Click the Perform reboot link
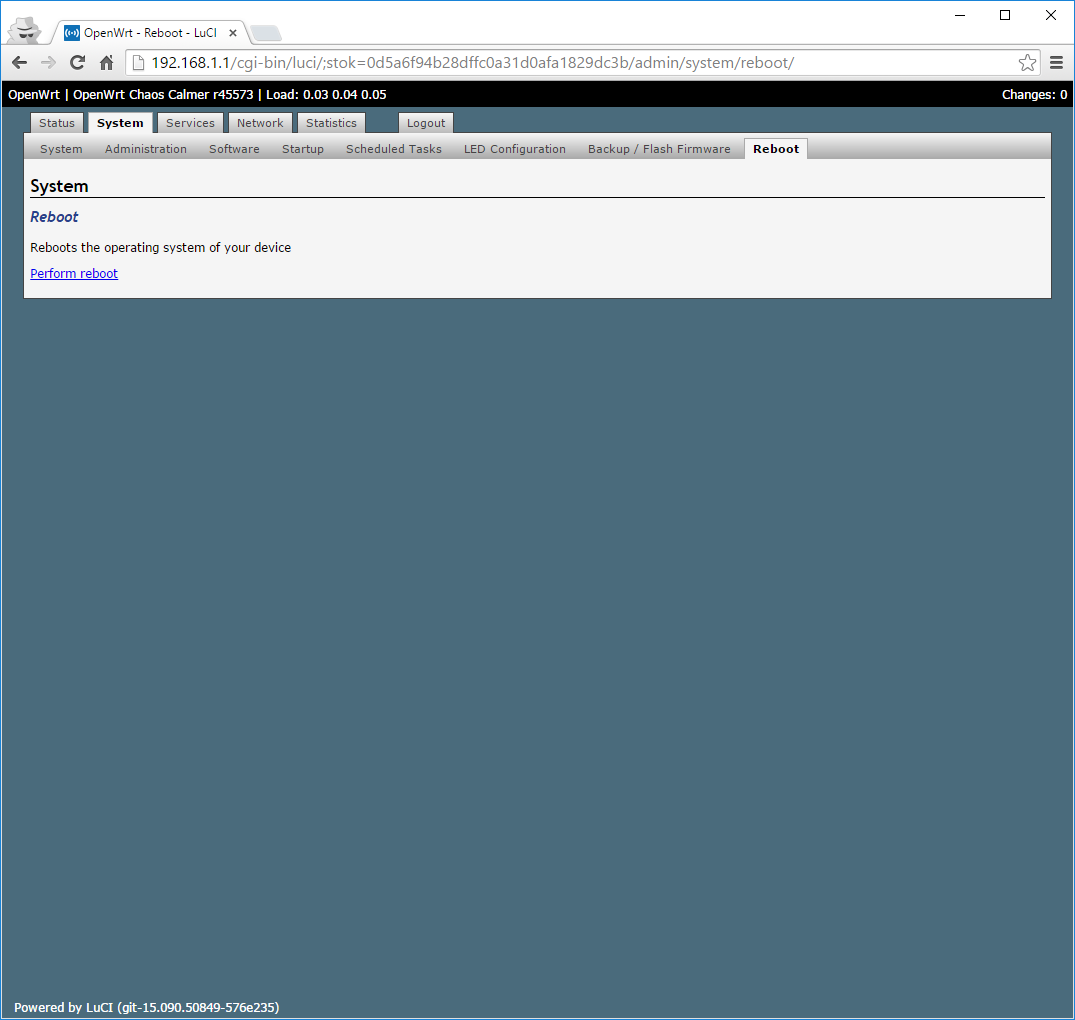Image resolution: width=1075 pixels, height=1020 pixels. click(x=74, y=273)
